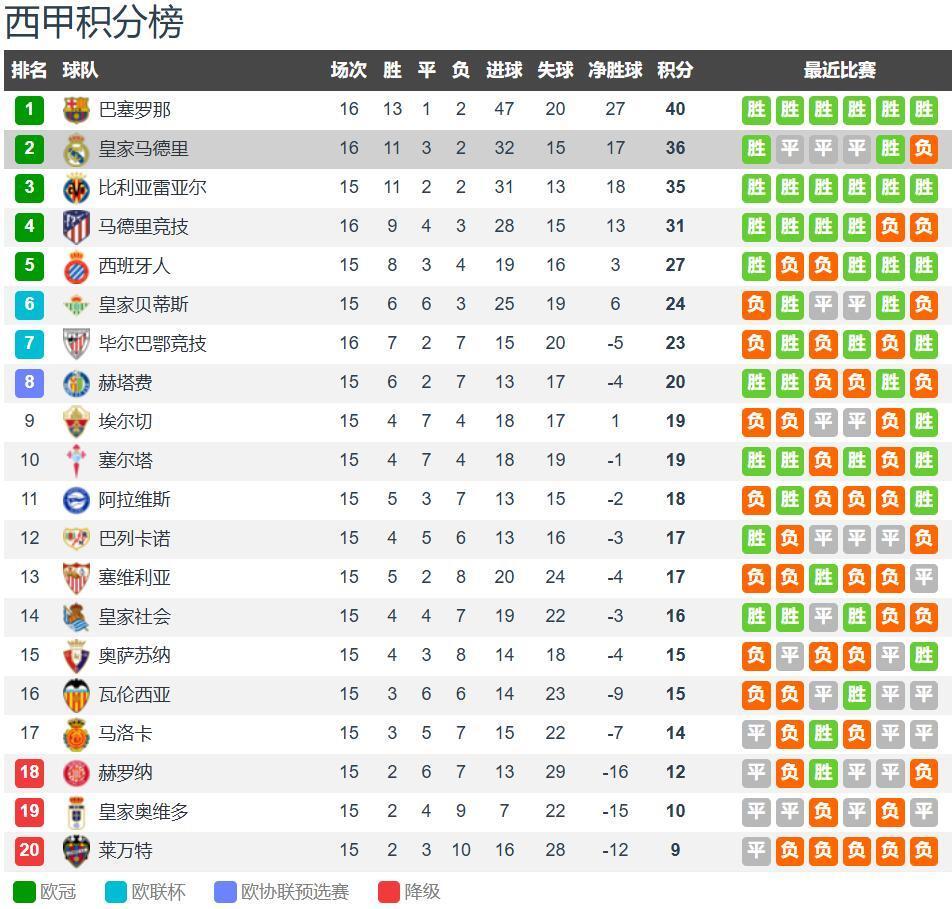
Task: Click the Atlético Madrid striped crest
Action: (76, 227)
